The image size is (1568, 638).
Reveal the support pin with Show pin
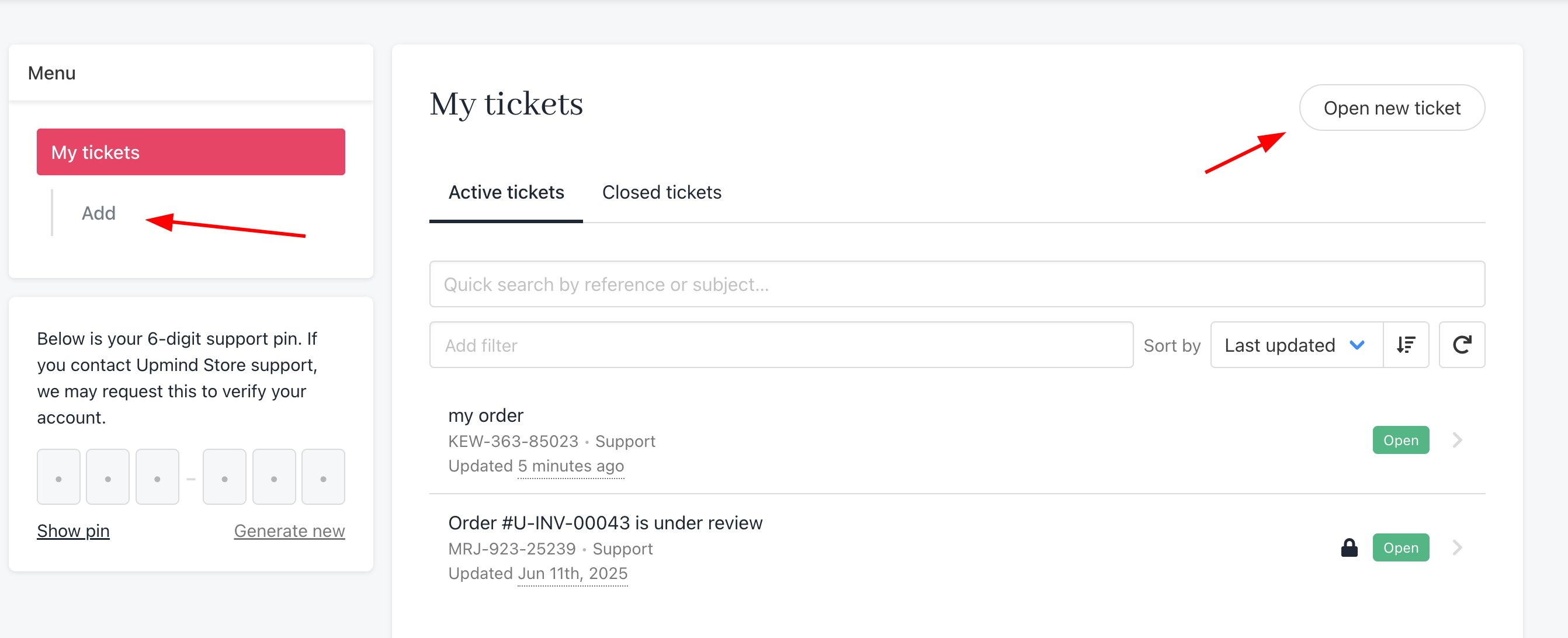point(73,531)
